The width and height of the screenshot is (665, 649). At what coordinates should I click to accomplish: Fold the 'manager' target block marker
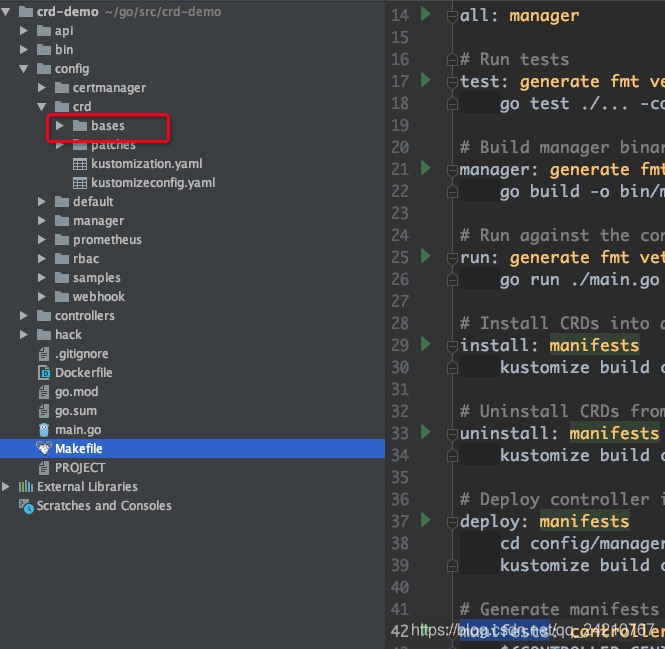coord(452,171)
